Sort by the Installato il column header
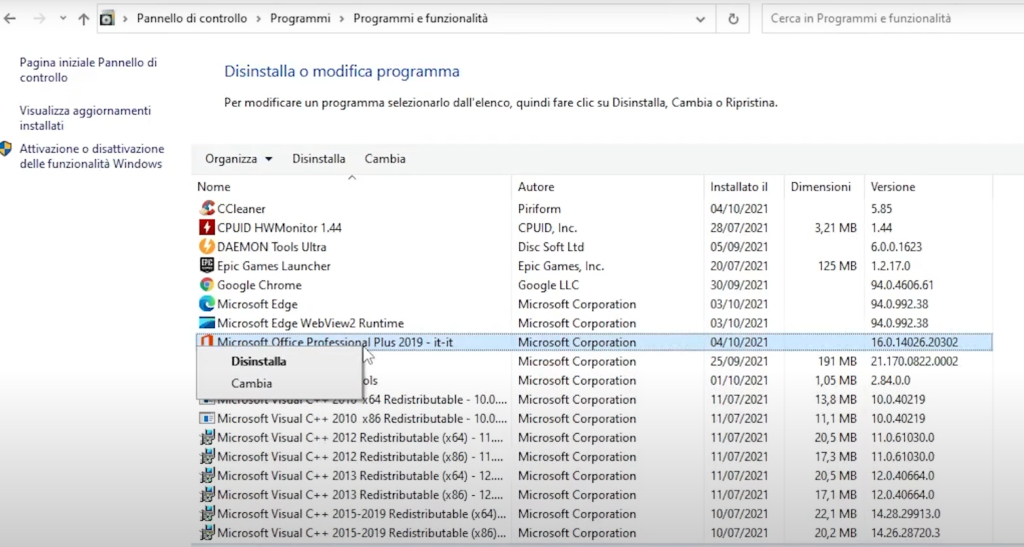The height and width of the screenshot is (547, 1024). click(x=744, y=187)
